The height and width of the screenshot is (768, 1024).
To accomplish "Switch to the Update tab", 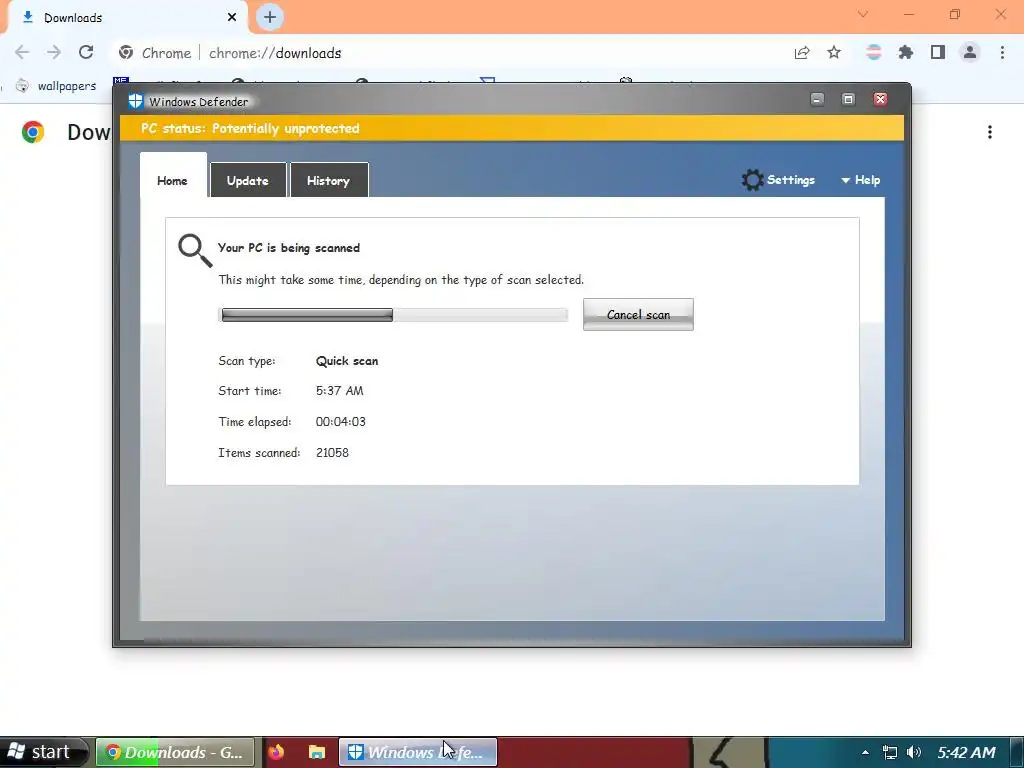I will pos(248,180).
